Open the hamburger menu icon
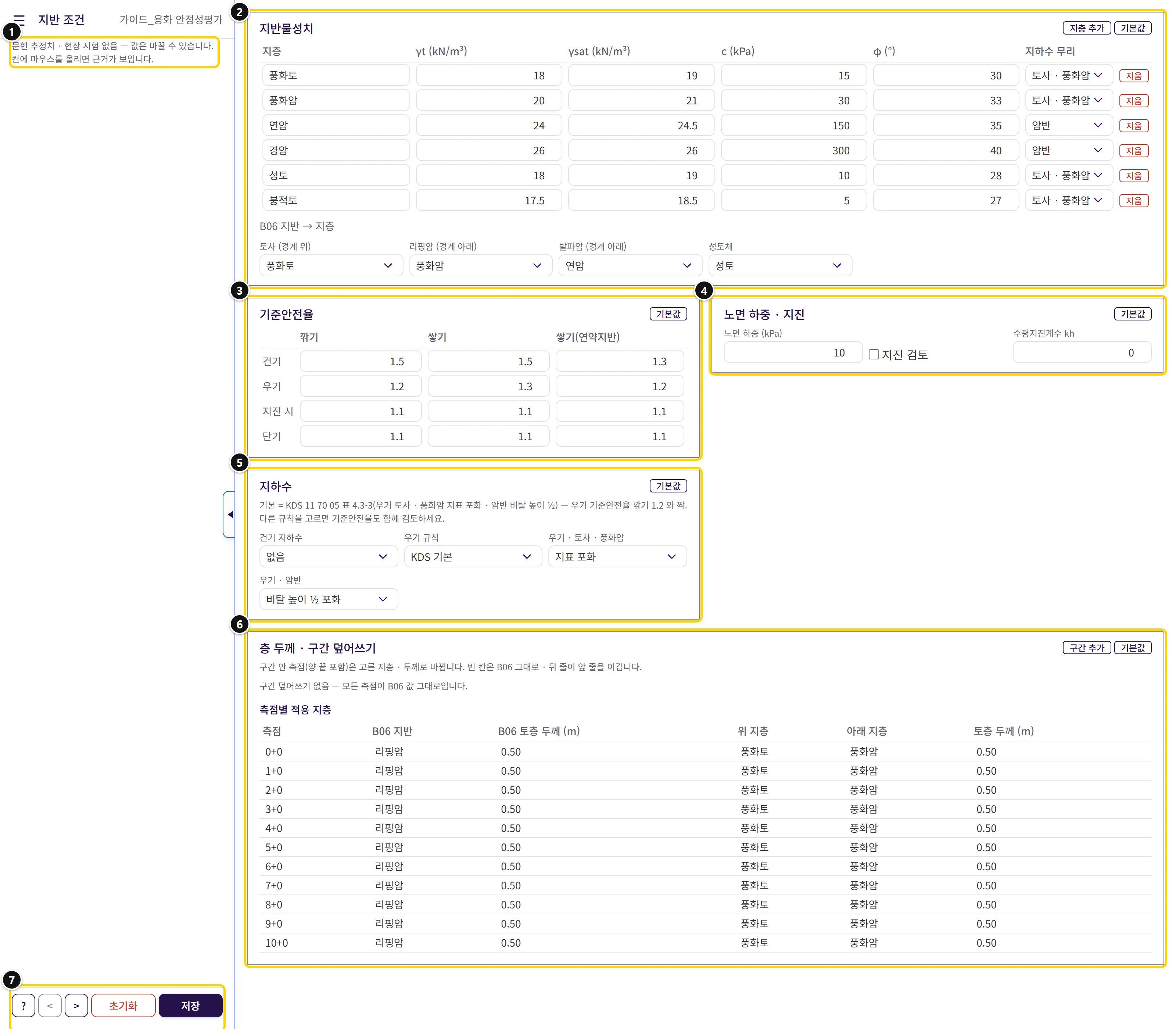Viewport: 1176px width, 1029px height. click(x=19, y=19)
